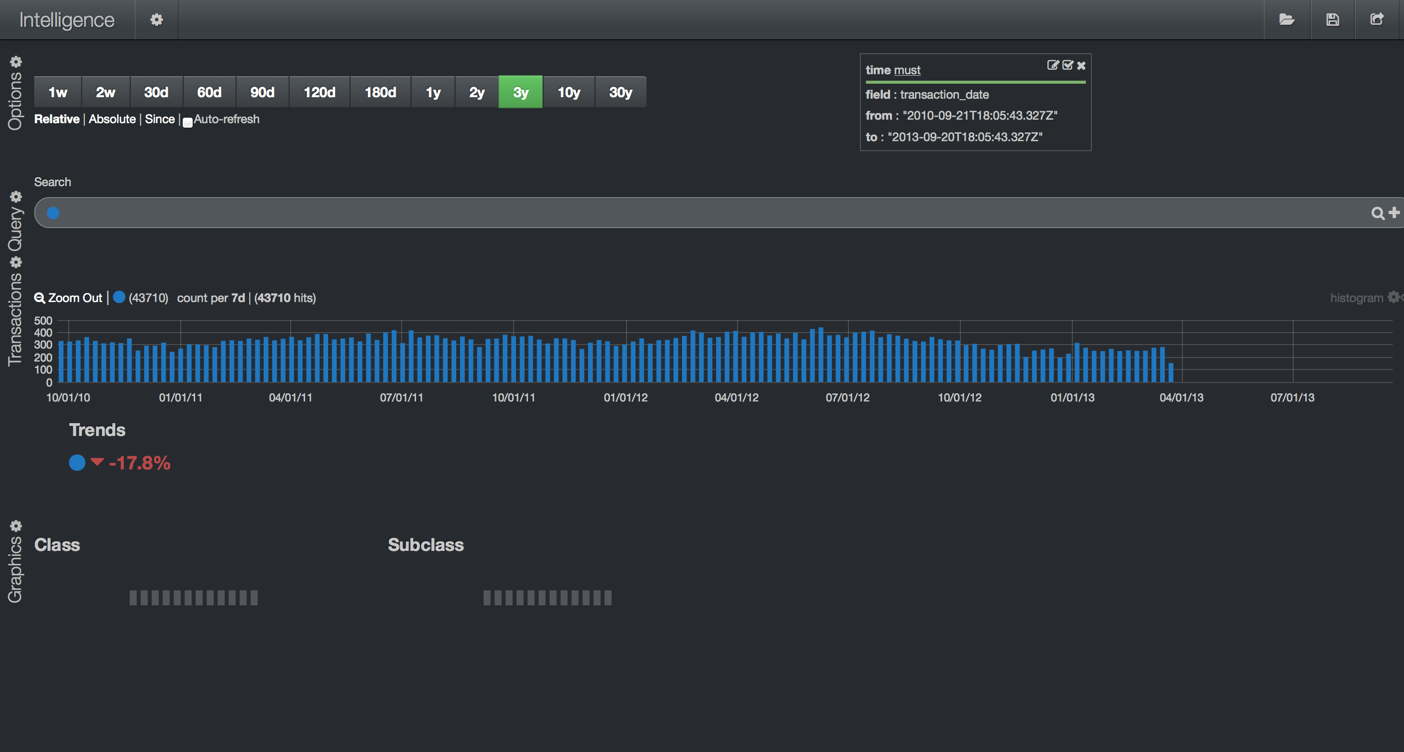Click the Subclass panel heading

[x=426, y=545]
